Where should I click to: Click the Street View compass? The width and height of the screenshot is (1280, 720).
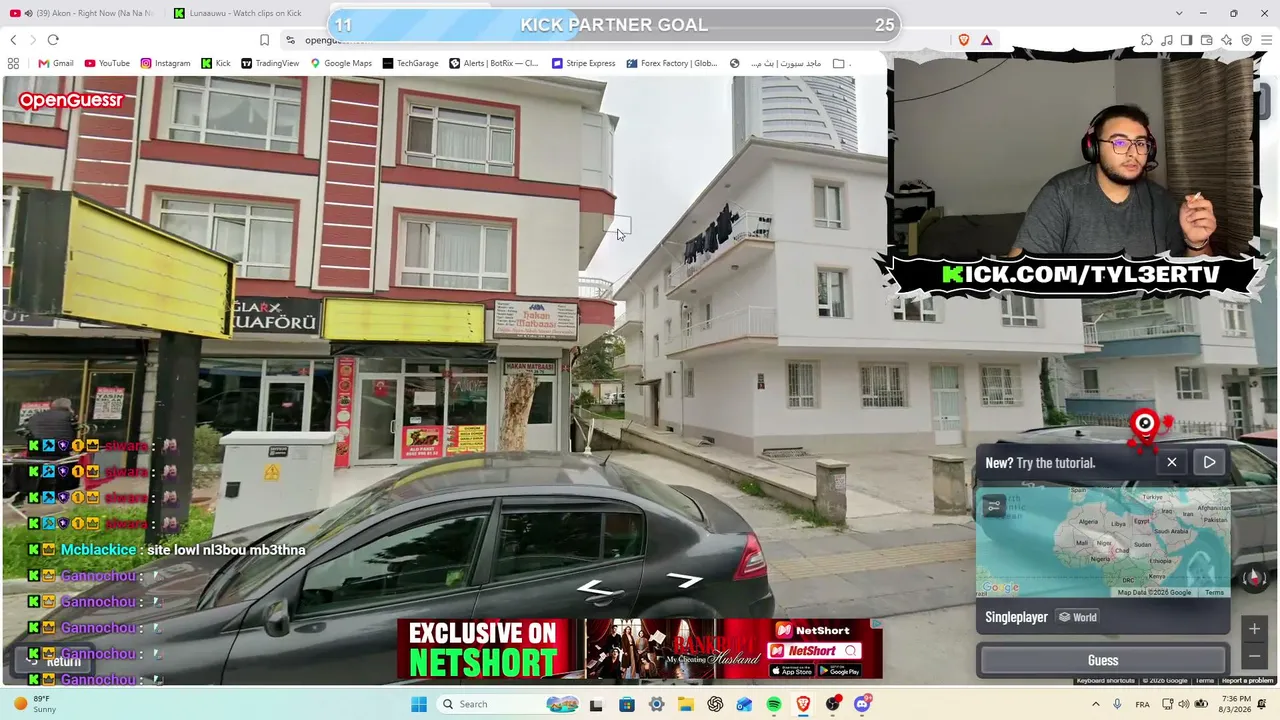1254,578
